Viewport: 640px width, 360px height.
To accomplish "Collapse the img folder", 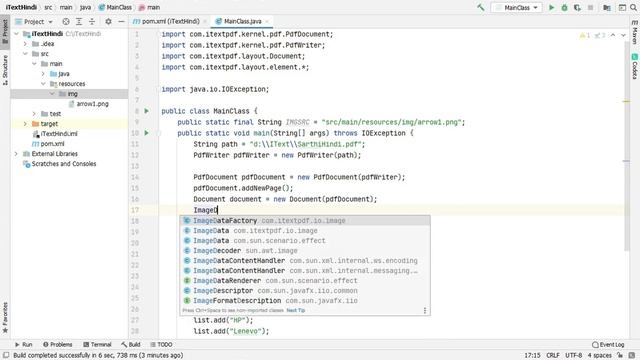I will point(52,94).
